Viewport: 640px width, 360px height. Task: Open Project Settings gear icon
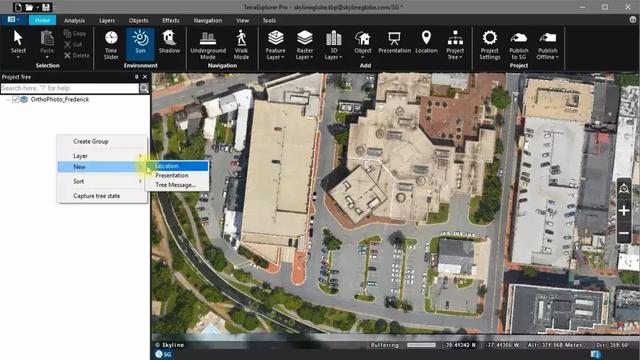coord(489,45)
